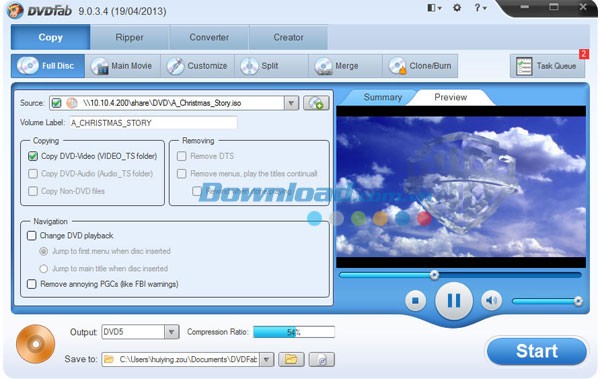Switch to the Ripper tab
Image resolution: width=600 pixels, height=379 pixels.
tap(129, 37)
